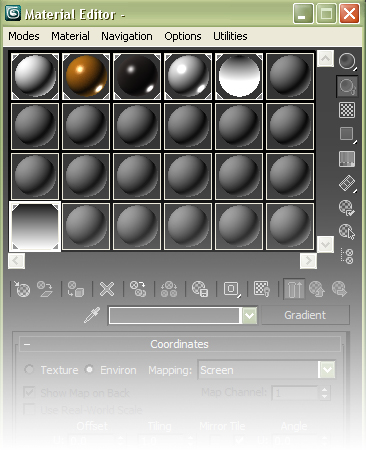Open the material editor Options icon
366x450 pixels.
tap(347, 208)
